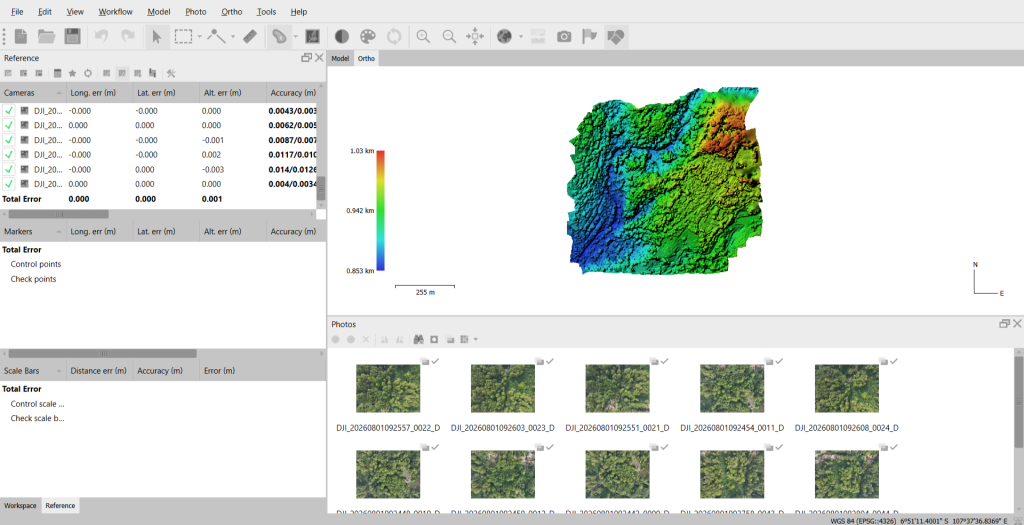The height and width of the screenshot is (525, 1024).
Task: Click the Reference settings wrench icon
Action: tap(170, 73)
